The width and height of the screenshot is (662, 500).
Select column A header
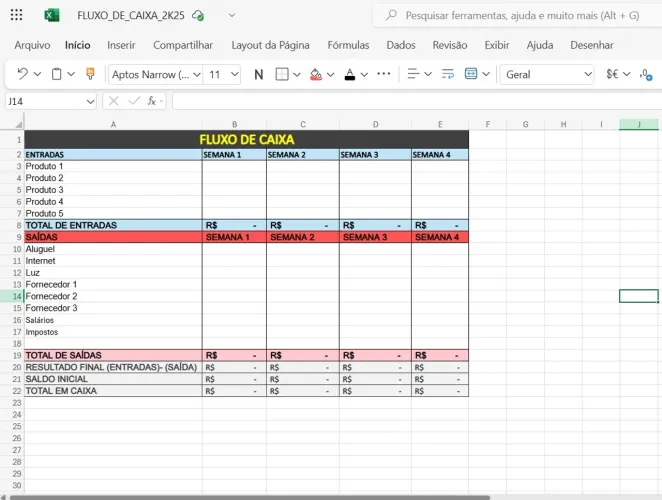(113, 125)
